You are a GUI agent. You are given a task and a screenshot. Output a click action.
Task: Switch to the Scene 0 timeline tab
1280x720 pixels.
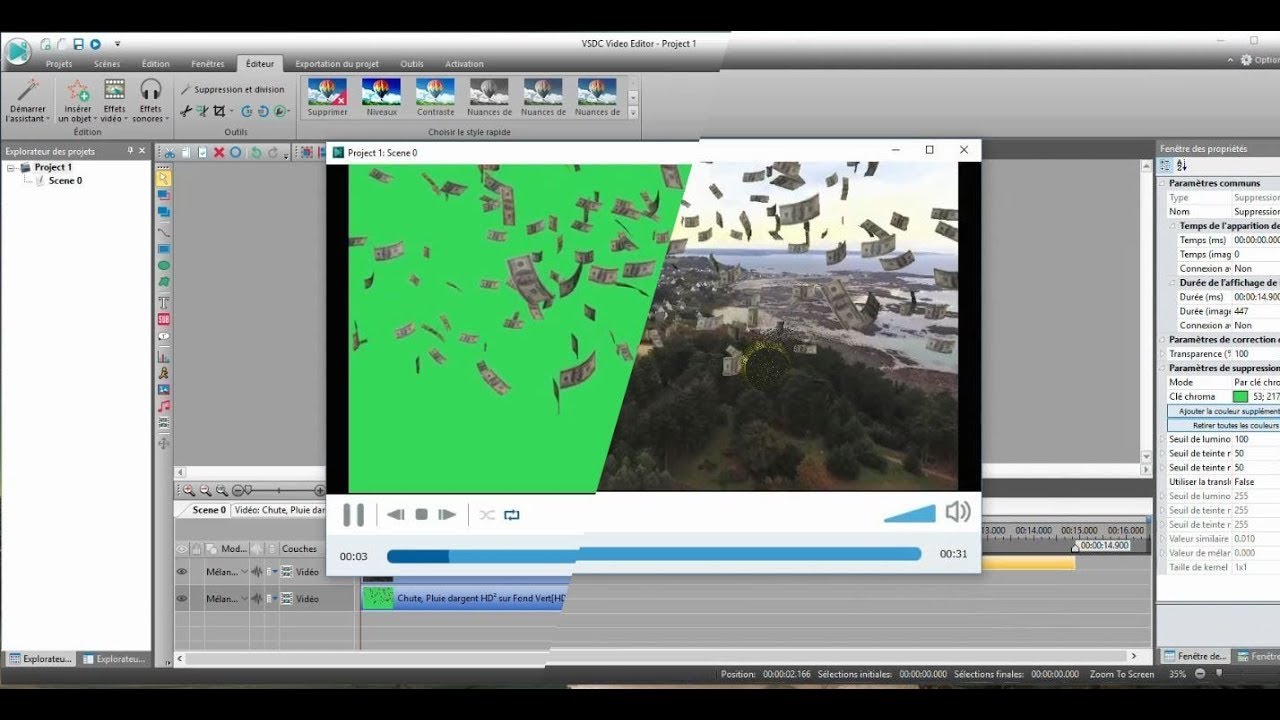209,510
